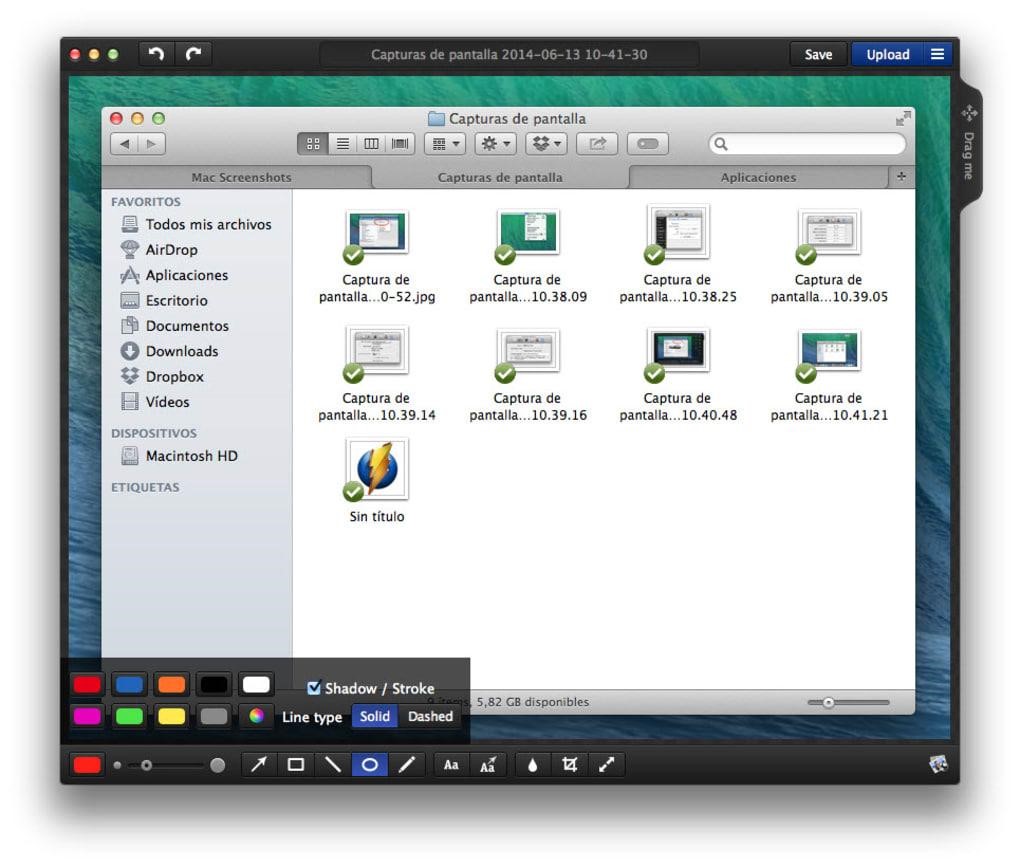Switch Finder to column view
The width and height of the screenshot is (1020, 868).
click(371, 144)
